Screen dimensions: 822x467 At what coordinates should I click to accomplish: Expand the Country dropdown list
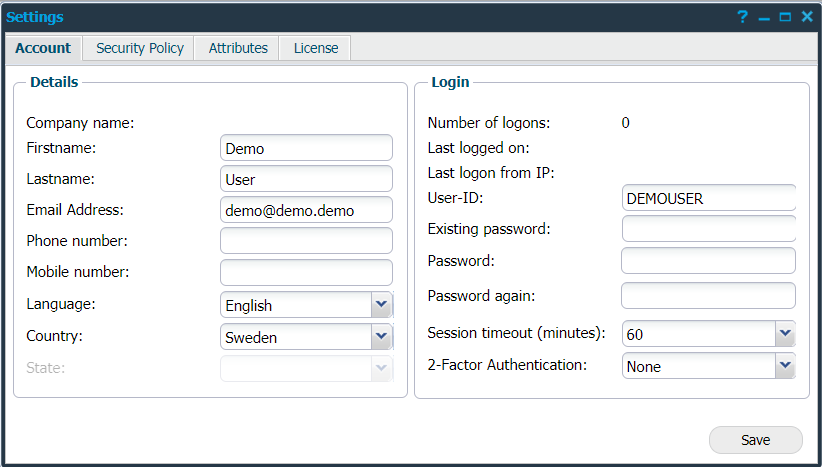381,337
